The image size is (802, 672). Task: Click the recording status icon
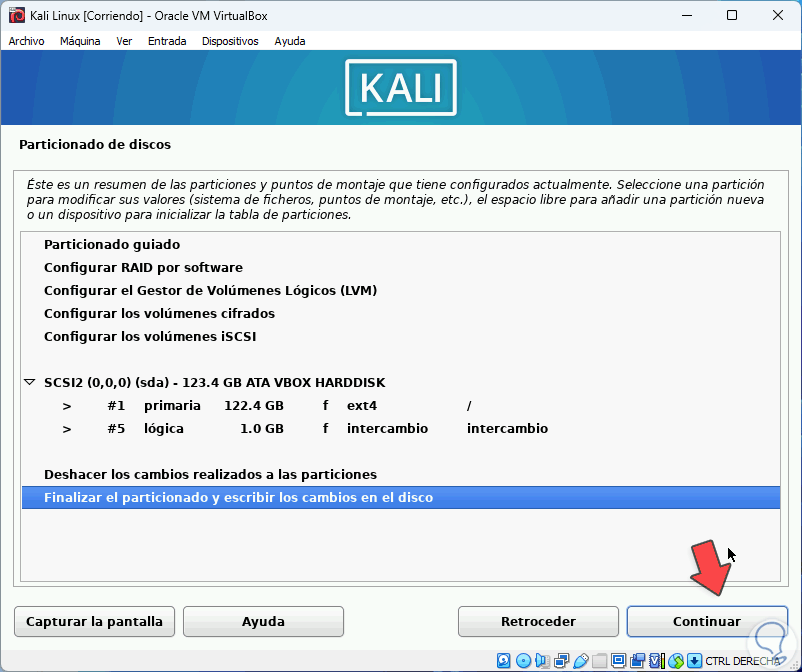(x=637, y=661)
